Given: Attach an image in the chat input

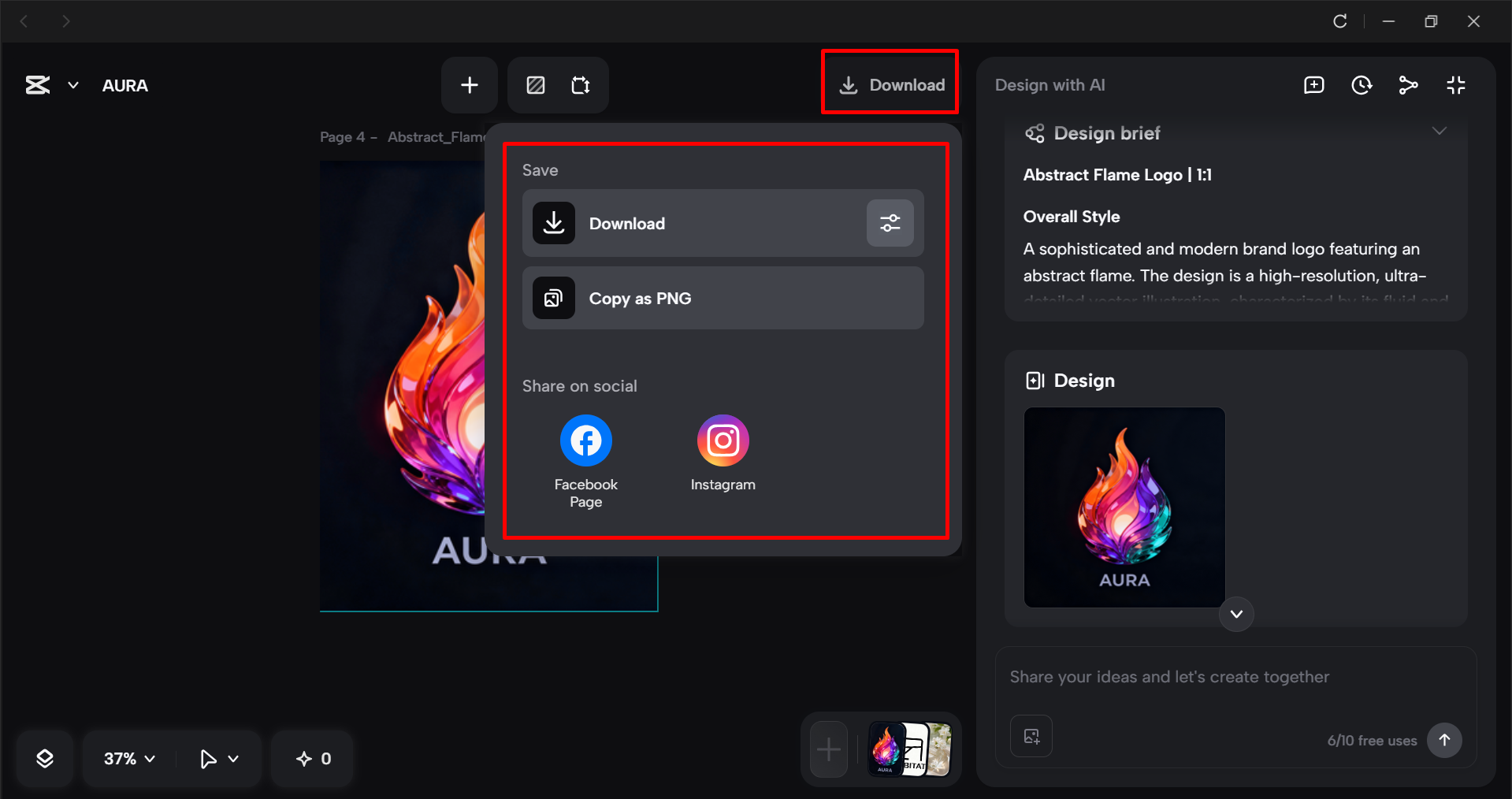Looking at the screenshot, I should [x=1031, y=736].
